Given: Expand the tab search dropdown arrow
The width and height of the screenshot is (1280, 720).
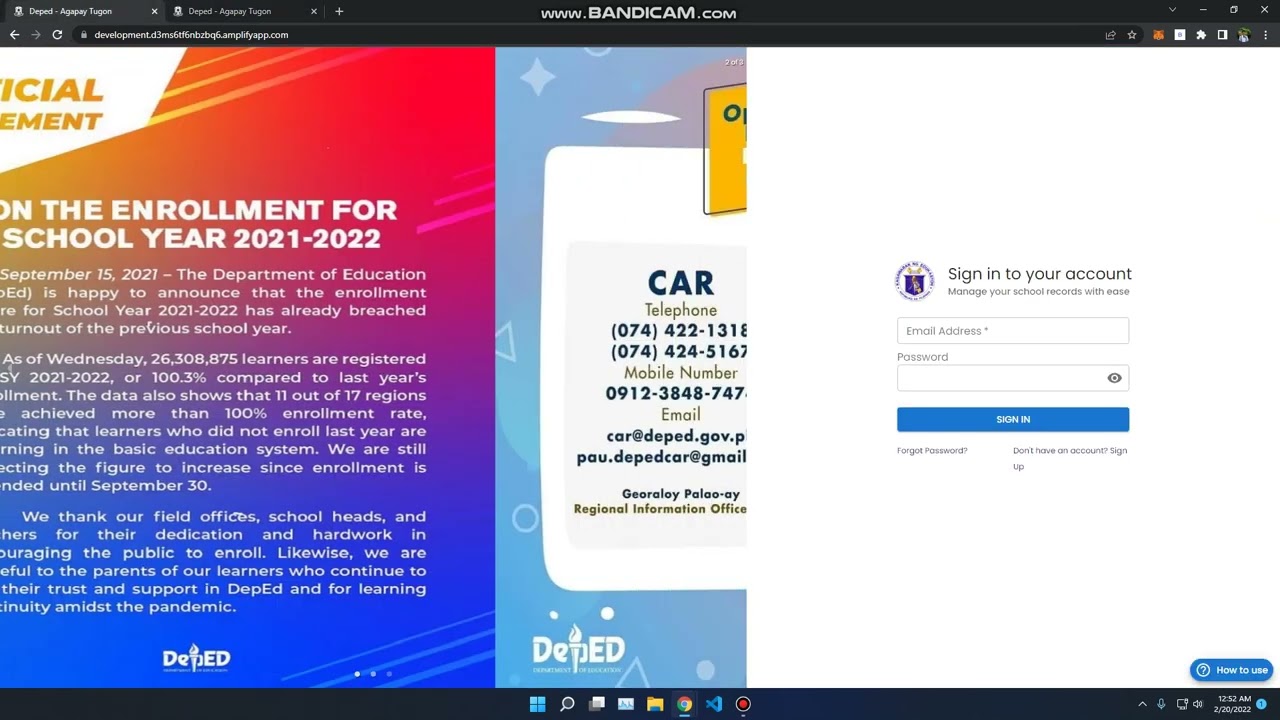Looking at the screenshot, I should point(1173,10).
